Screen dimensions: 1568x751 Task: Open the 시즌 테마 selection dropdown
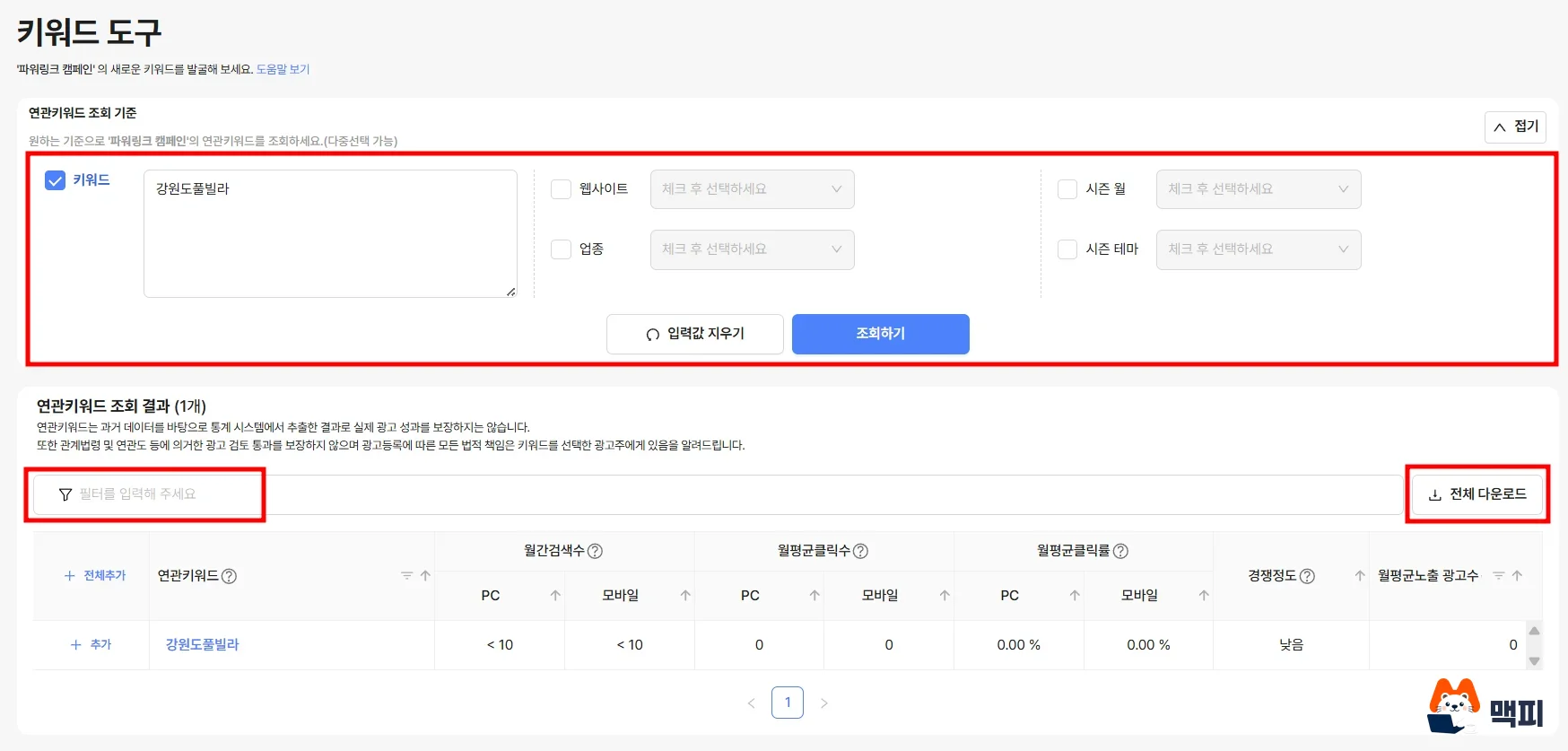1259,249
